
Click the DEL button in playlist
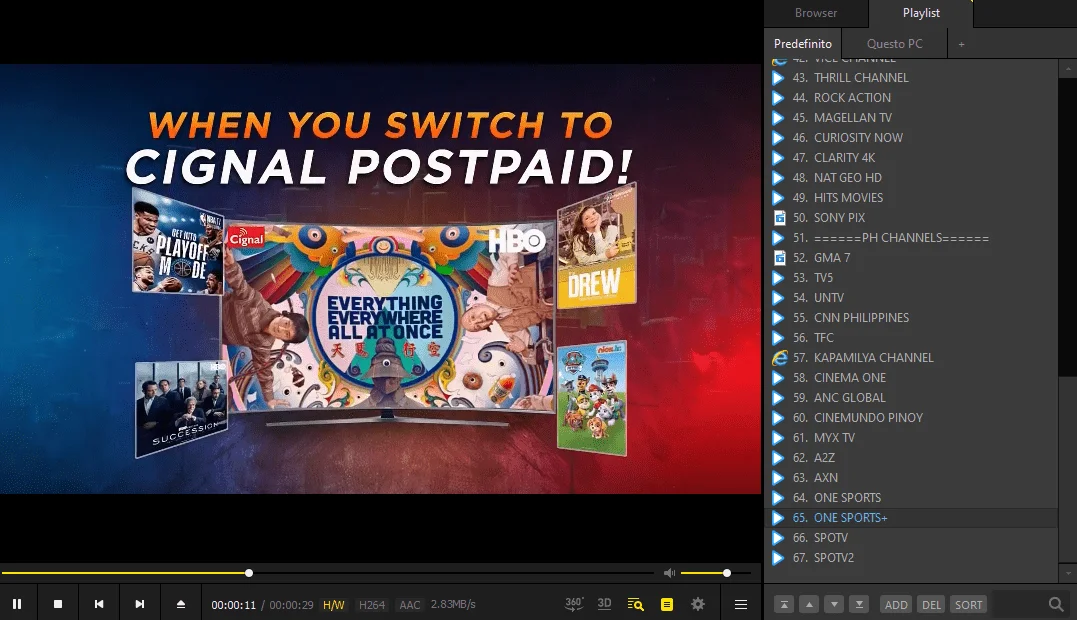tap(931, 604)
